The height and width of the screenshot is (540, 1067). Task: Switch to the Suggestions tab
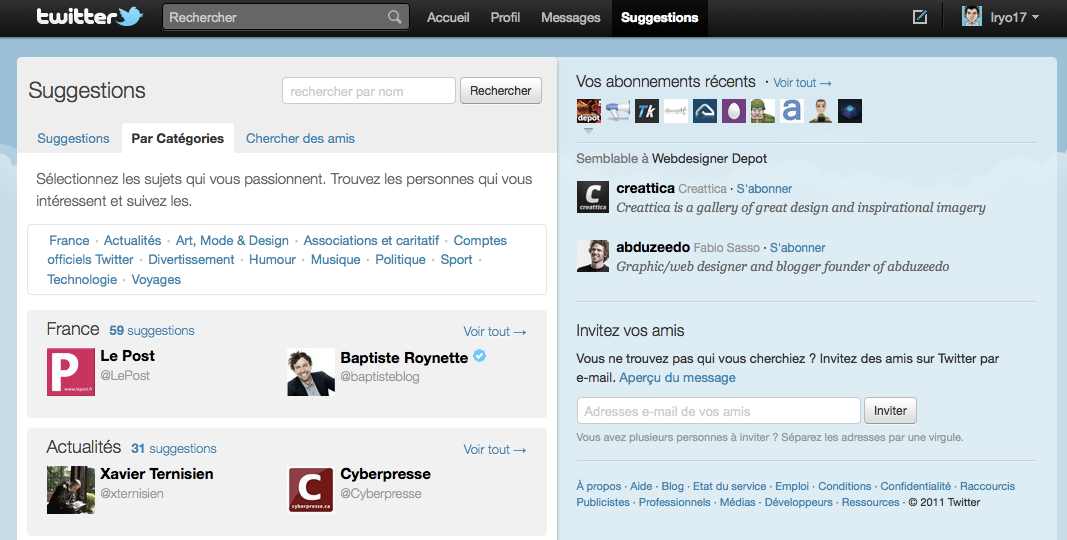tap(73, 138)
